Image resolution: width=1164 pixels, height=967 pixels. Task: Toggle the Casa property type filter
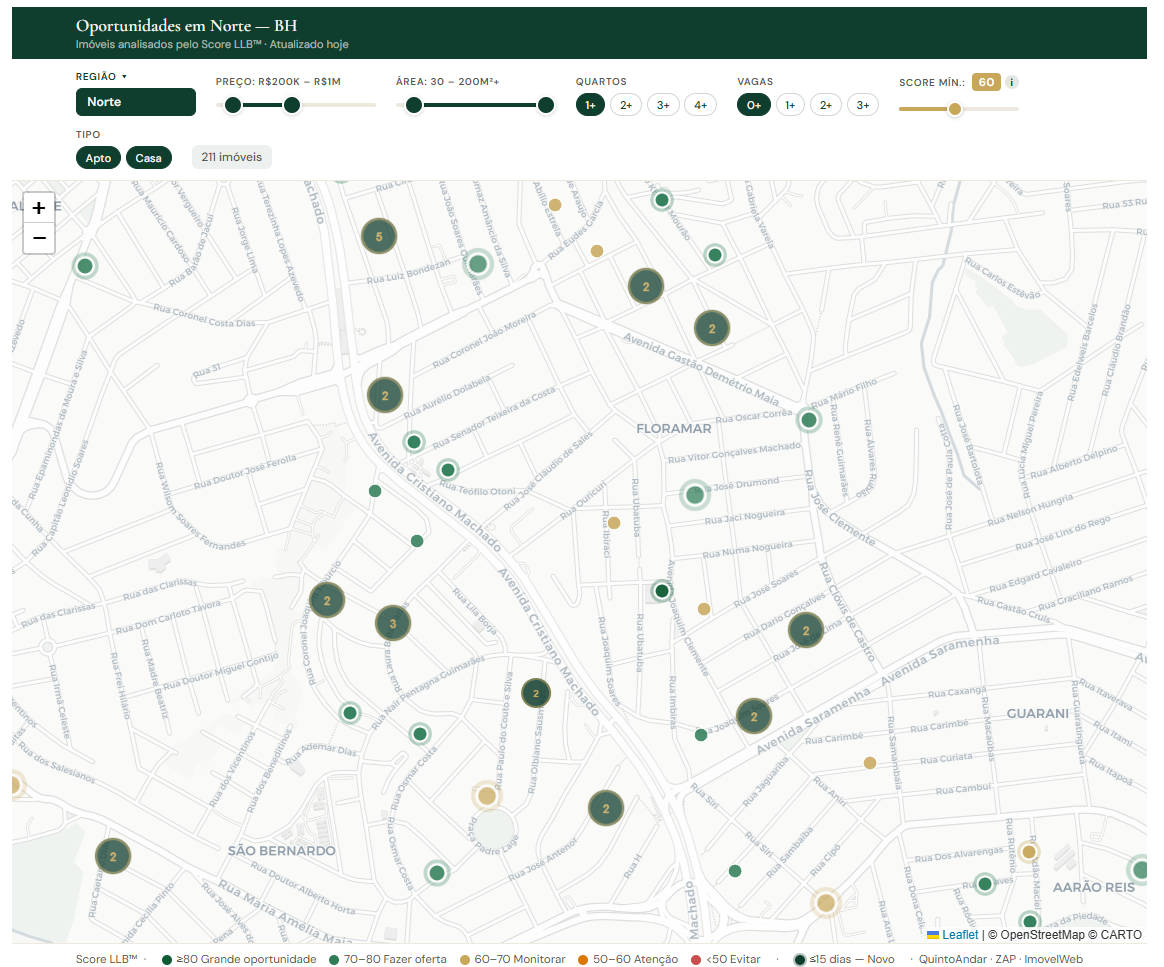[148, 158]
